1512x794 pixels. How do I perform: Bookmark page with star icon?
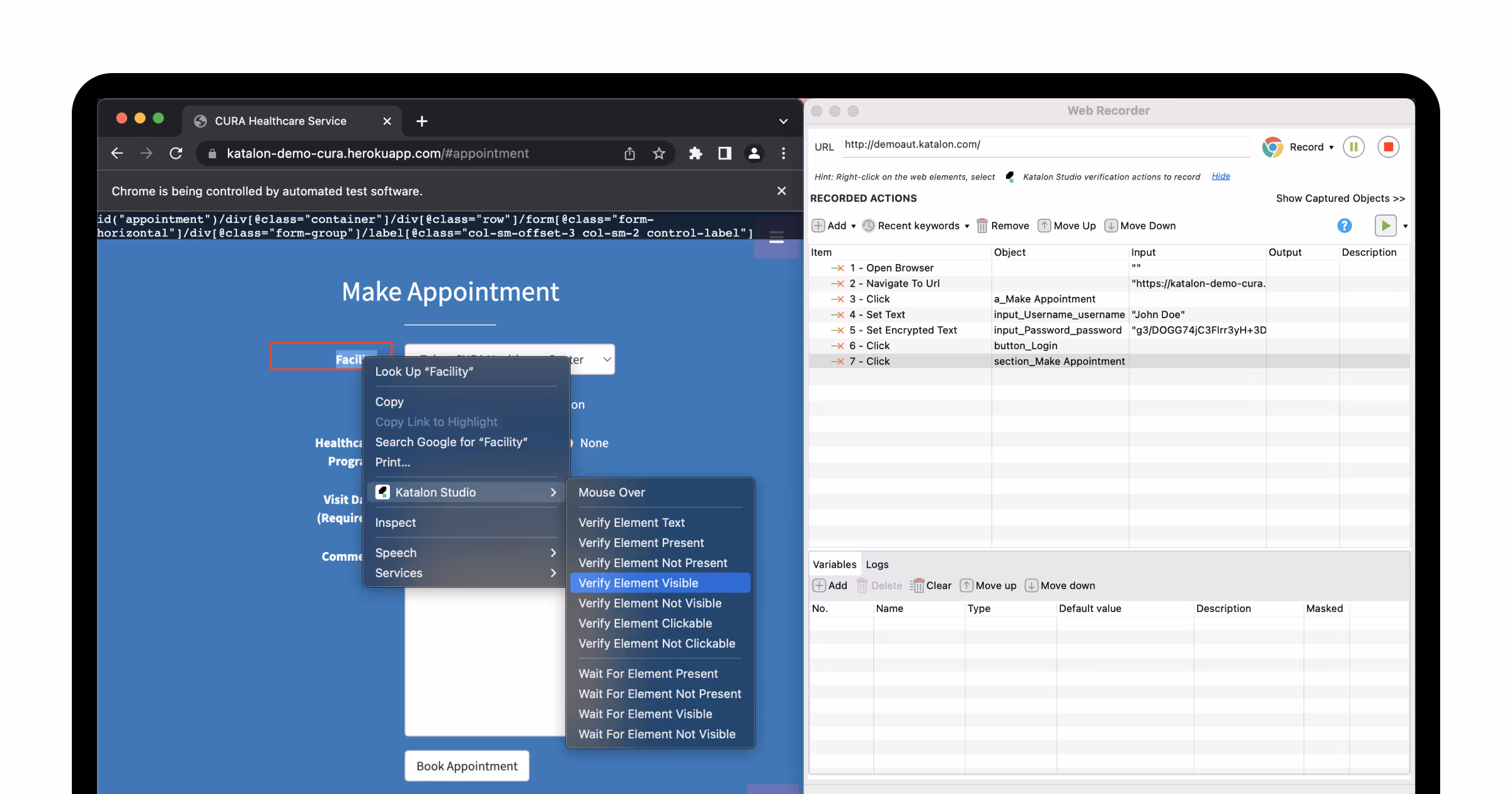[658, 154]
